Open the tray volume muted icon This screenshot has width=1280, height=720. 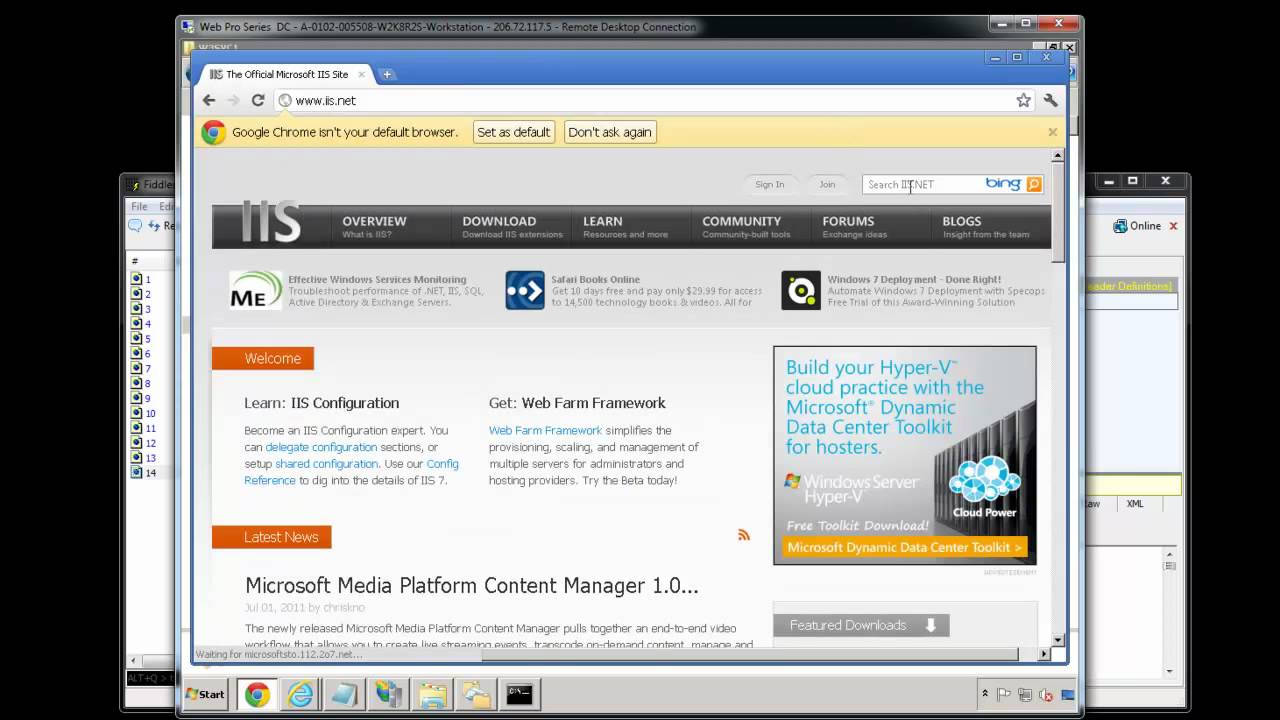[x=1046, y=695]
